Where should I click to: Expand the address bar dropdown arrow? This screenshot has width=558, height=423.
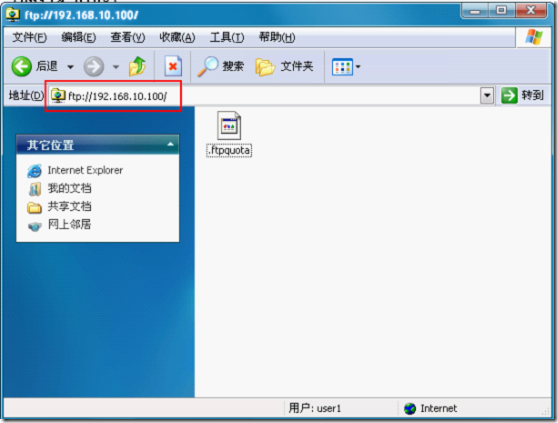coord(487,96)
